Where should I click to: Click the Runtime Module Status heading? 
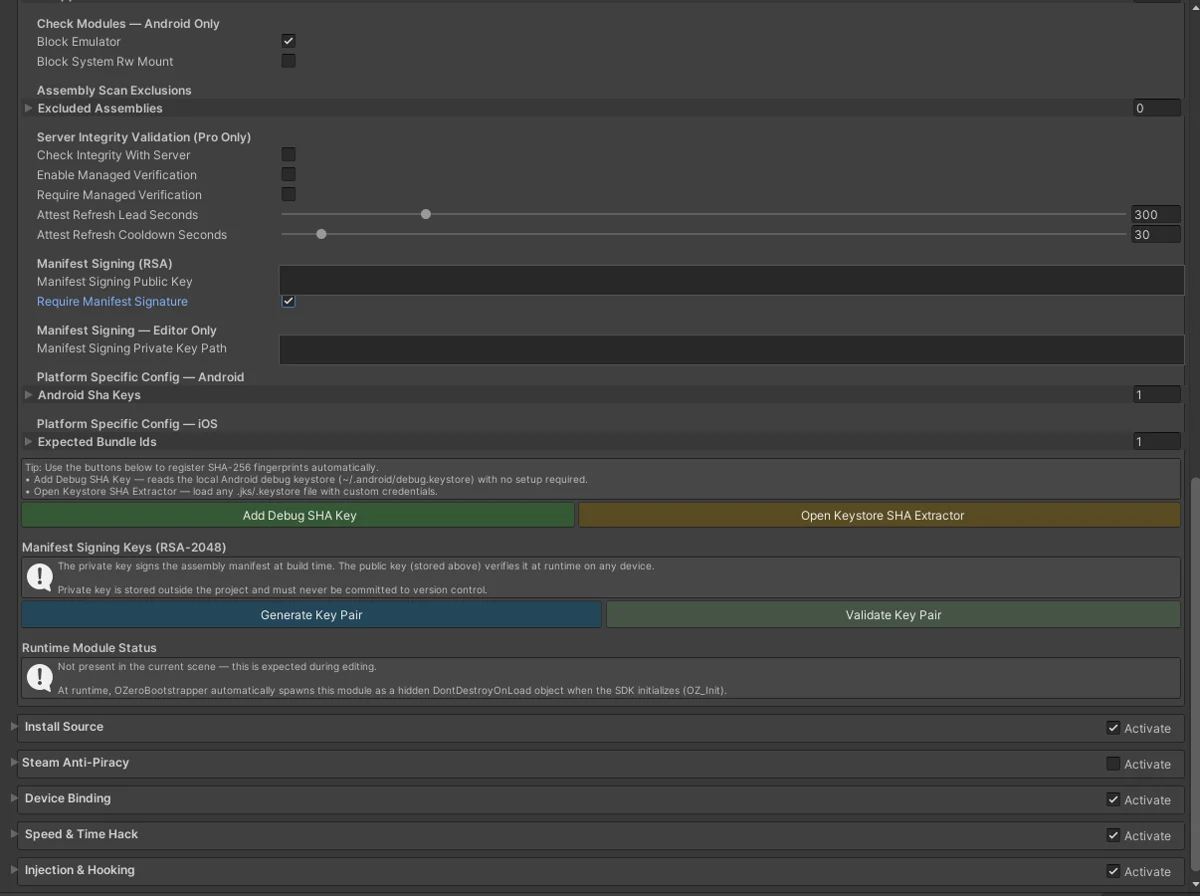89,648
